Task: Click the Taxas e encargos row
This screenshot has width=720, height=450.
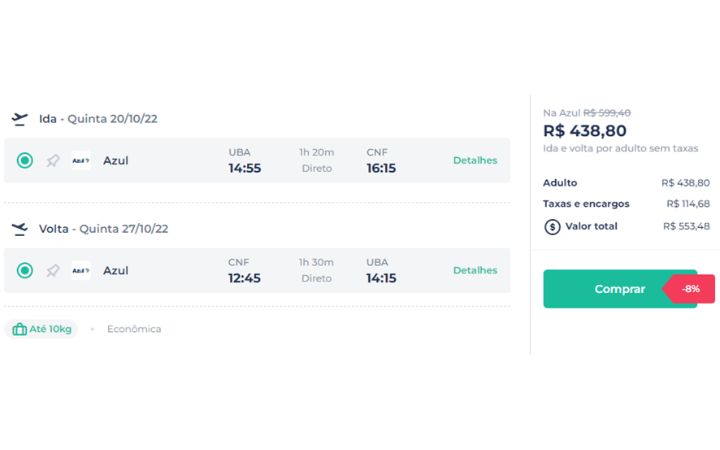Action: (x=626, y=203)
